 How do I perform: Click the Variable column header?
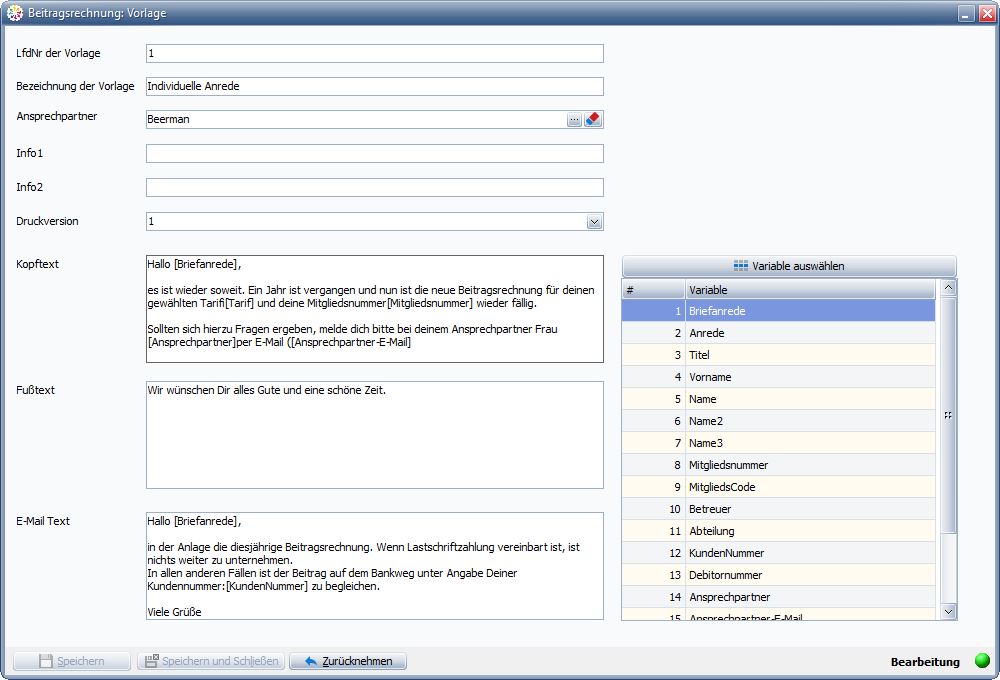tap(810, 290)
